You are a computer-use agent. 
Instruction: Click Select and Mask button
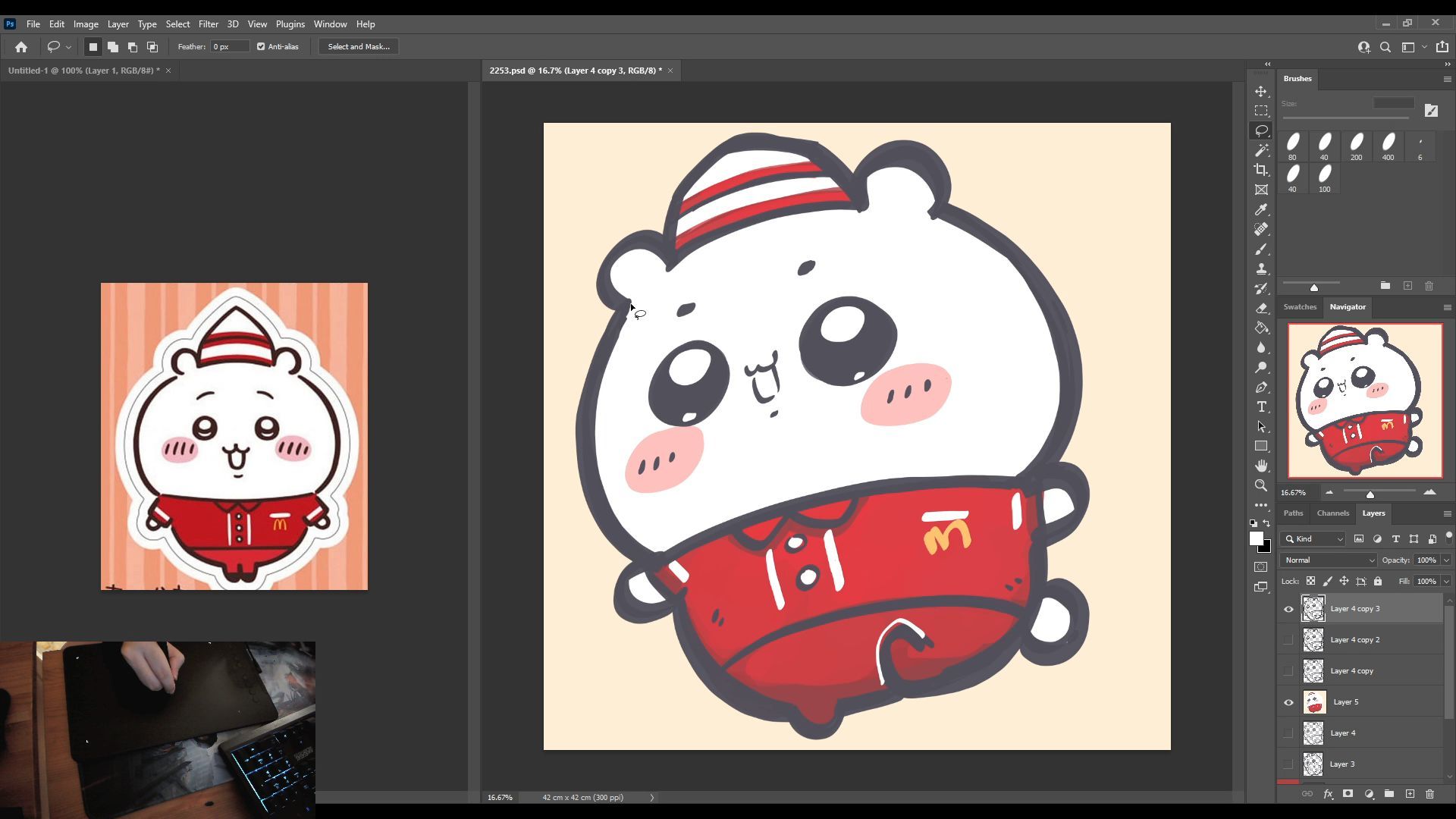coord(359,47)
